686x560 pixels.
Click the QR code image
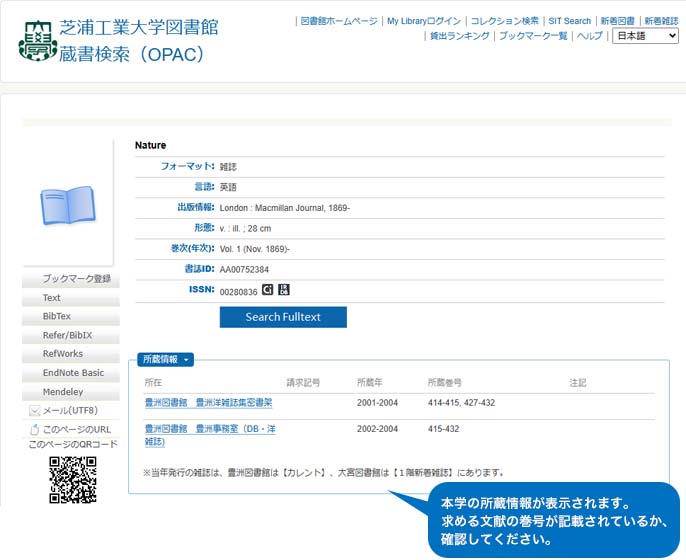73,480
